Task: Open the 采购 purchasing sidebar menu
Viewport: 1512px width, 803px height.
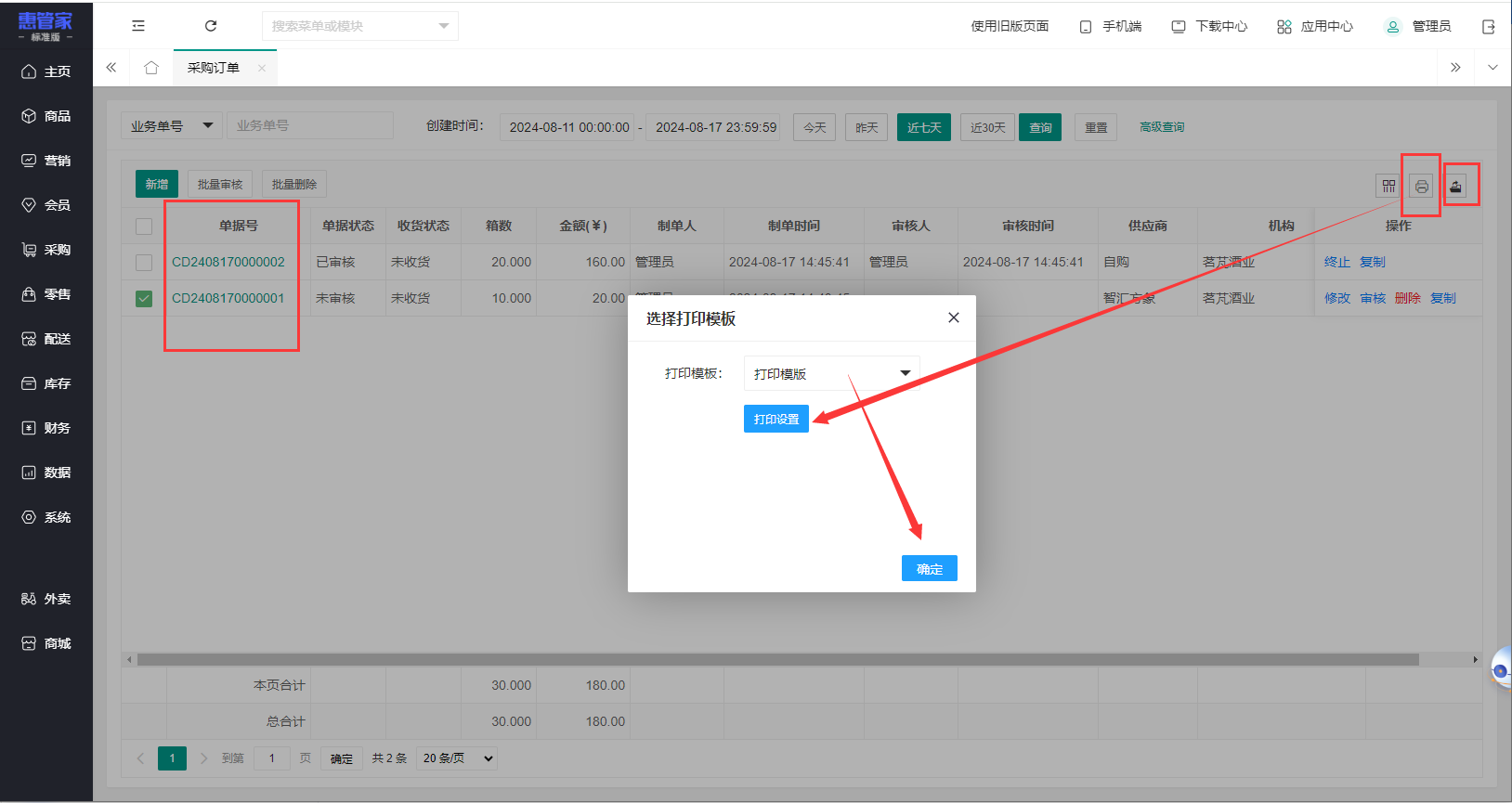Action: click(46, 250)
